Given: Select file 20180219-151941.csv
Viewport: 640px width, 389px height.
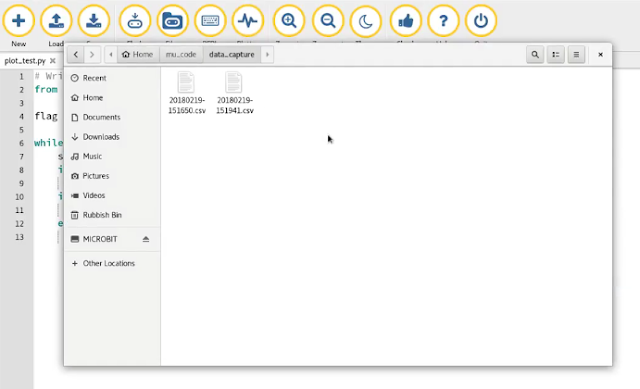Looking at the screenshot, I should pyautogui.click(x=234, y=93).
